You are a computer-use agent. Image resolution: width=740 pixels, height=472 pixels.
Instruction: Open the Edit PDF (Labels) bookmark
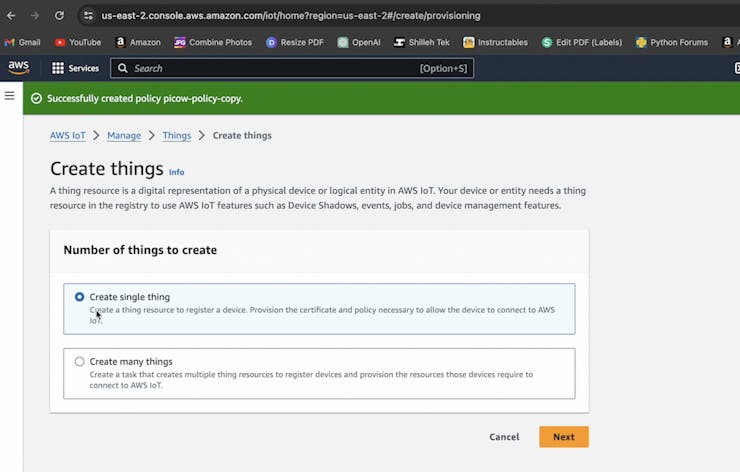tap(581, 42)
